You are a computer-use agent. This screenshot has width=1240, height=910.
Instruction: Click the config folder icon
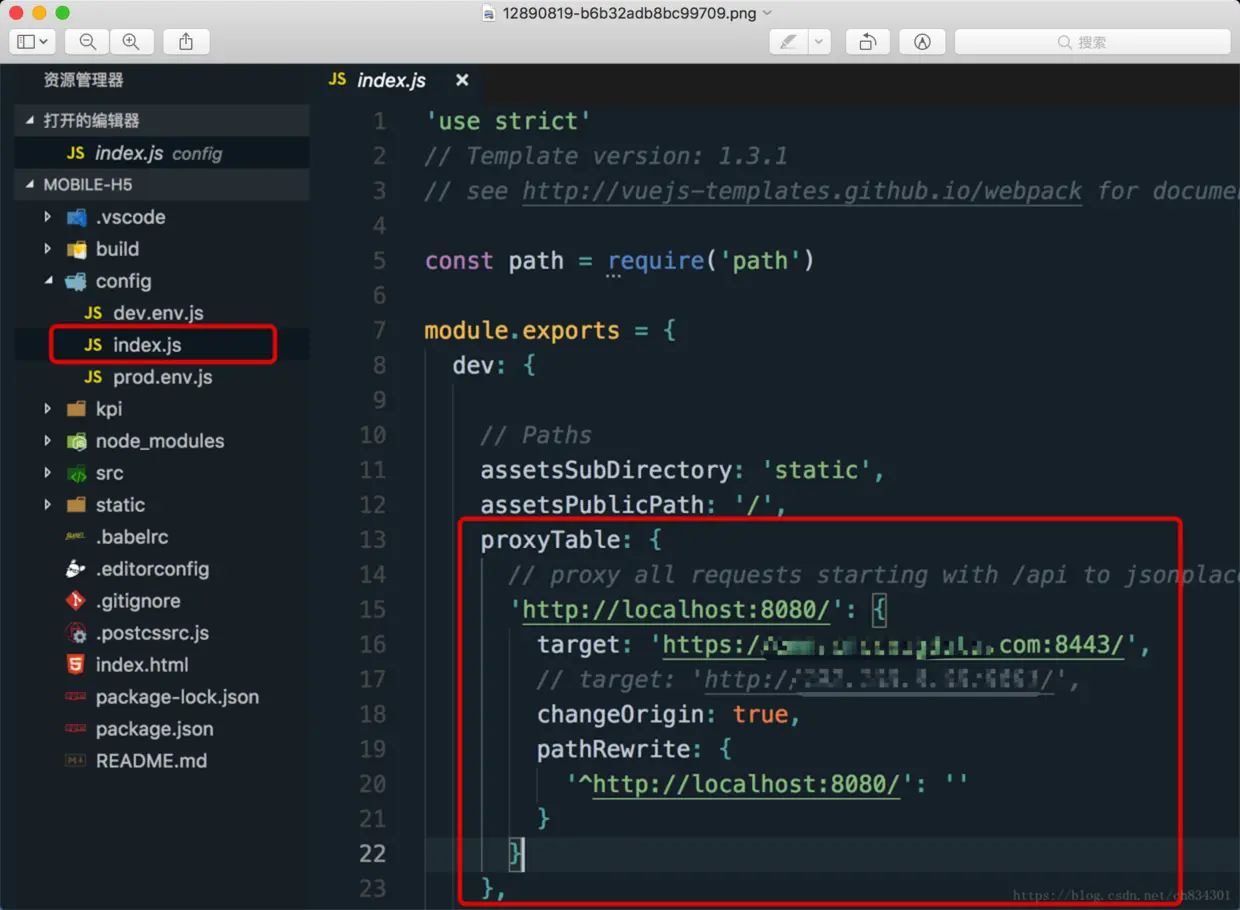coord(76,281)
